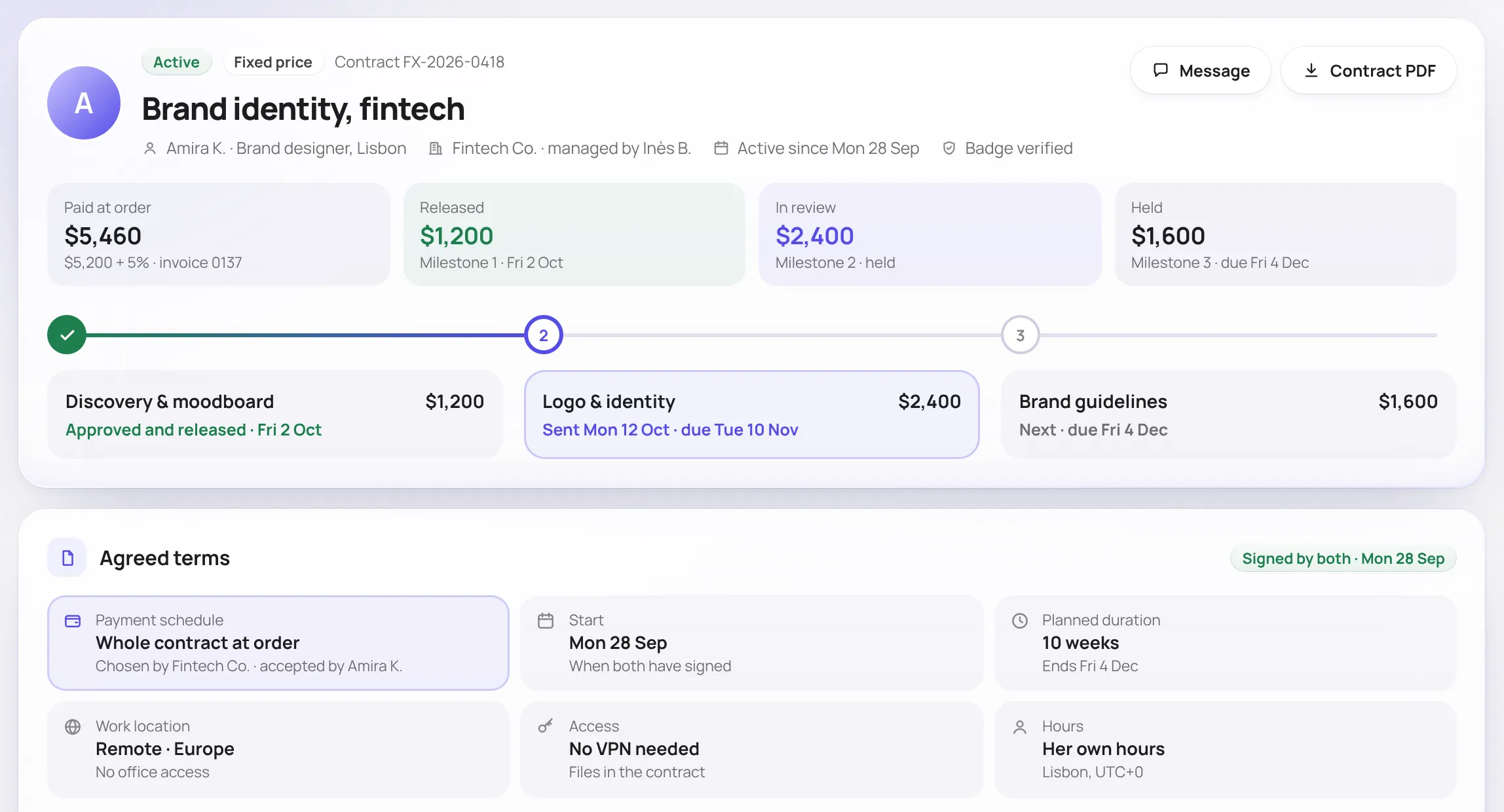Click the calendar icon beside Active since
Image resolution: width=1504 pixels, height=812 pixels.
click(721, 149)
